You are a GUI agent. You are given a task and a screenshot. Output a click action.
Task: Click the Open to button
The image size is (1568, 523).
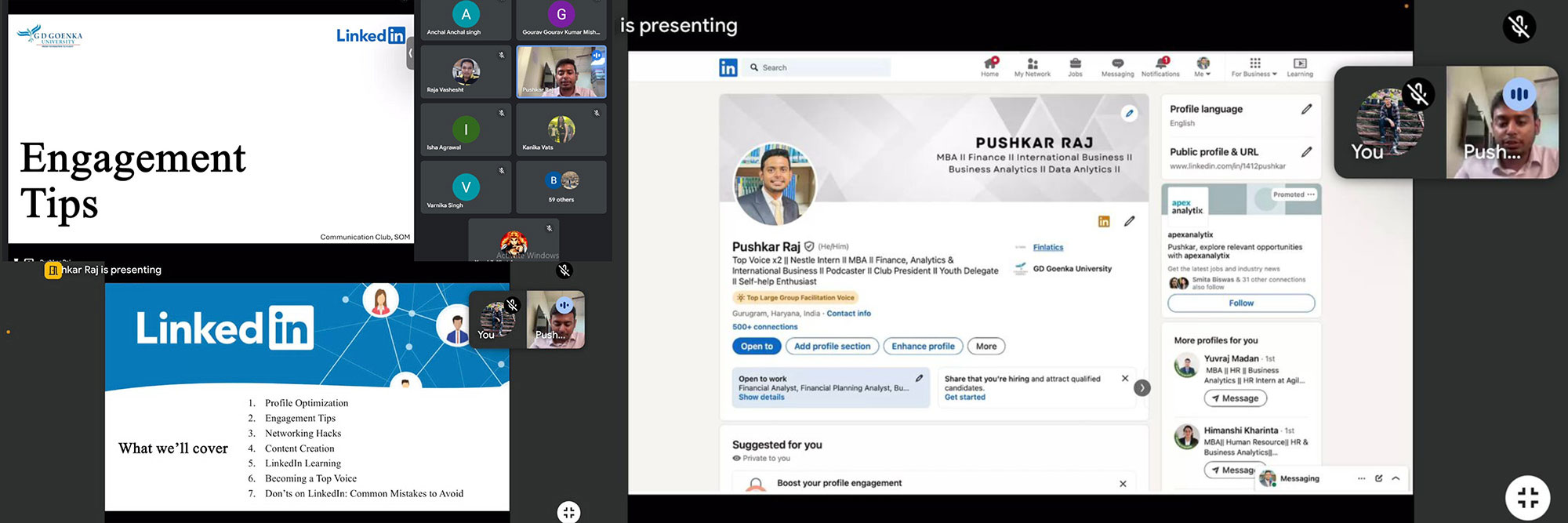757,346
